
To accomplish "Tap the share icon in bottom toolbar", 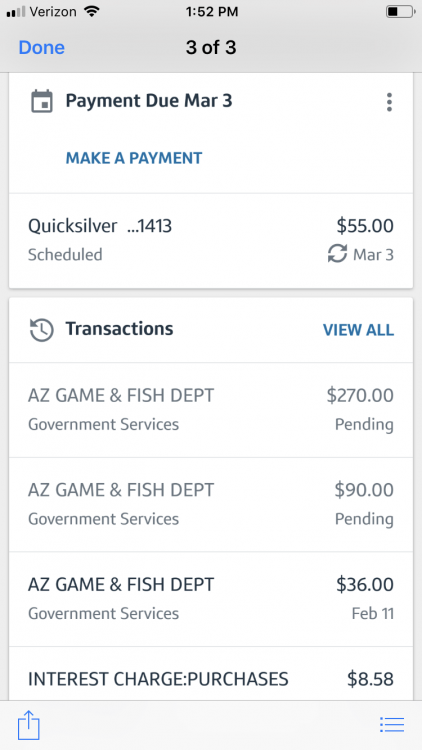I will 29,725.
